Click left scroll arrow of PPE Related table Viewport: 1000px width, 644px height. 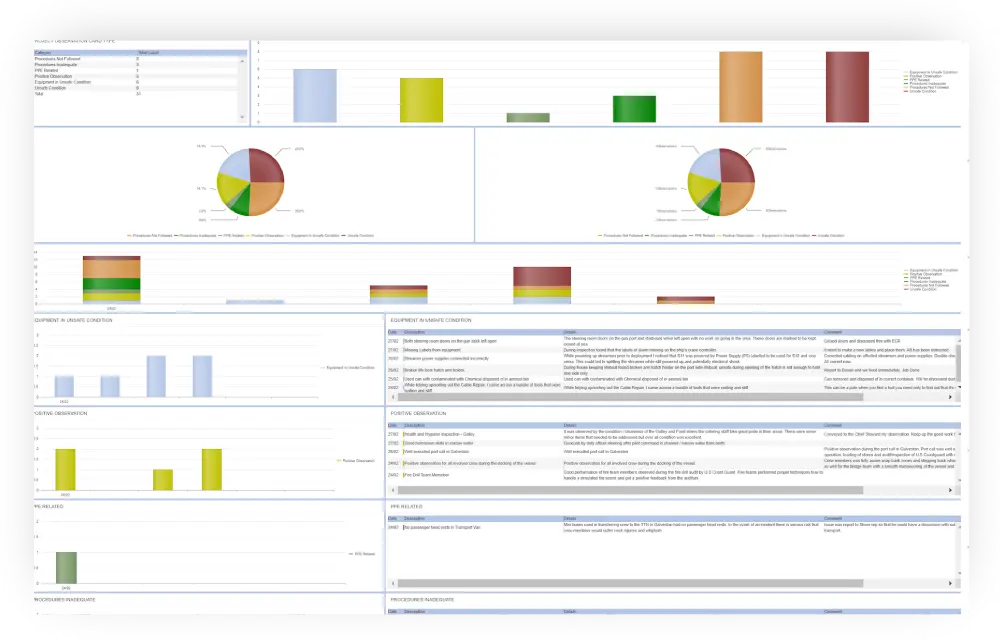[393, 583]
